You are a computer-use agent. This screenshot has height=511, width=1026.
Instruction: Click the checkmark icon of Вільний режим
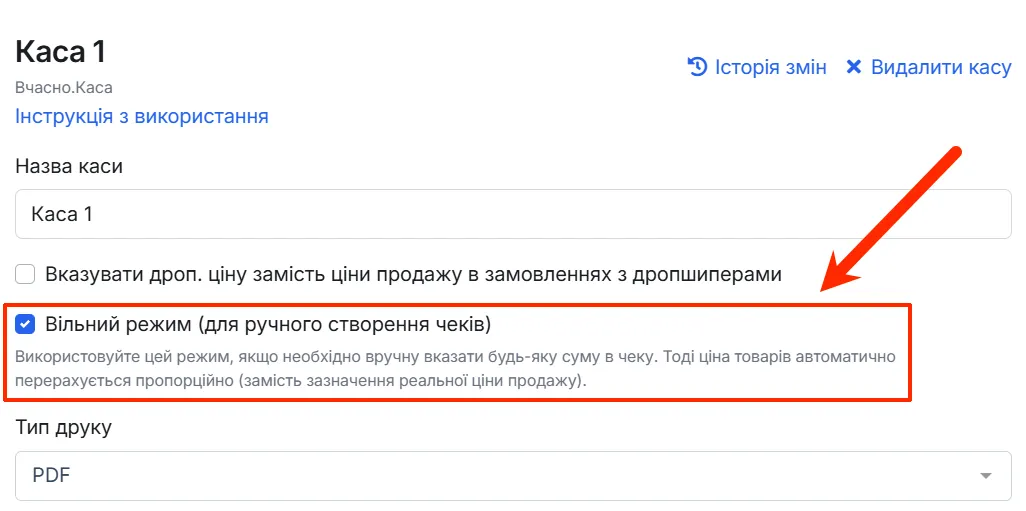(25, 324)
